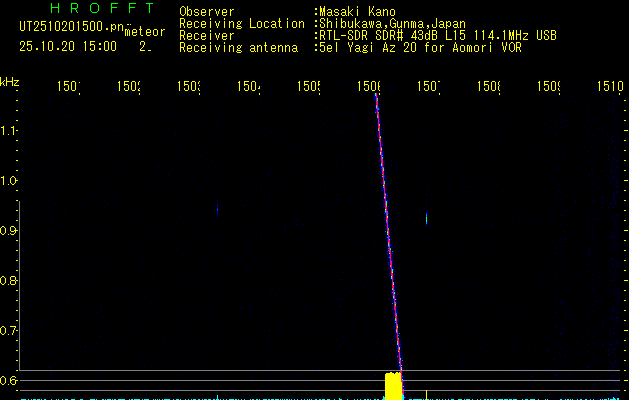The image size is (629, 400).
Task: Click the 'Receiving Location' field label
Action: coord(242,23)
